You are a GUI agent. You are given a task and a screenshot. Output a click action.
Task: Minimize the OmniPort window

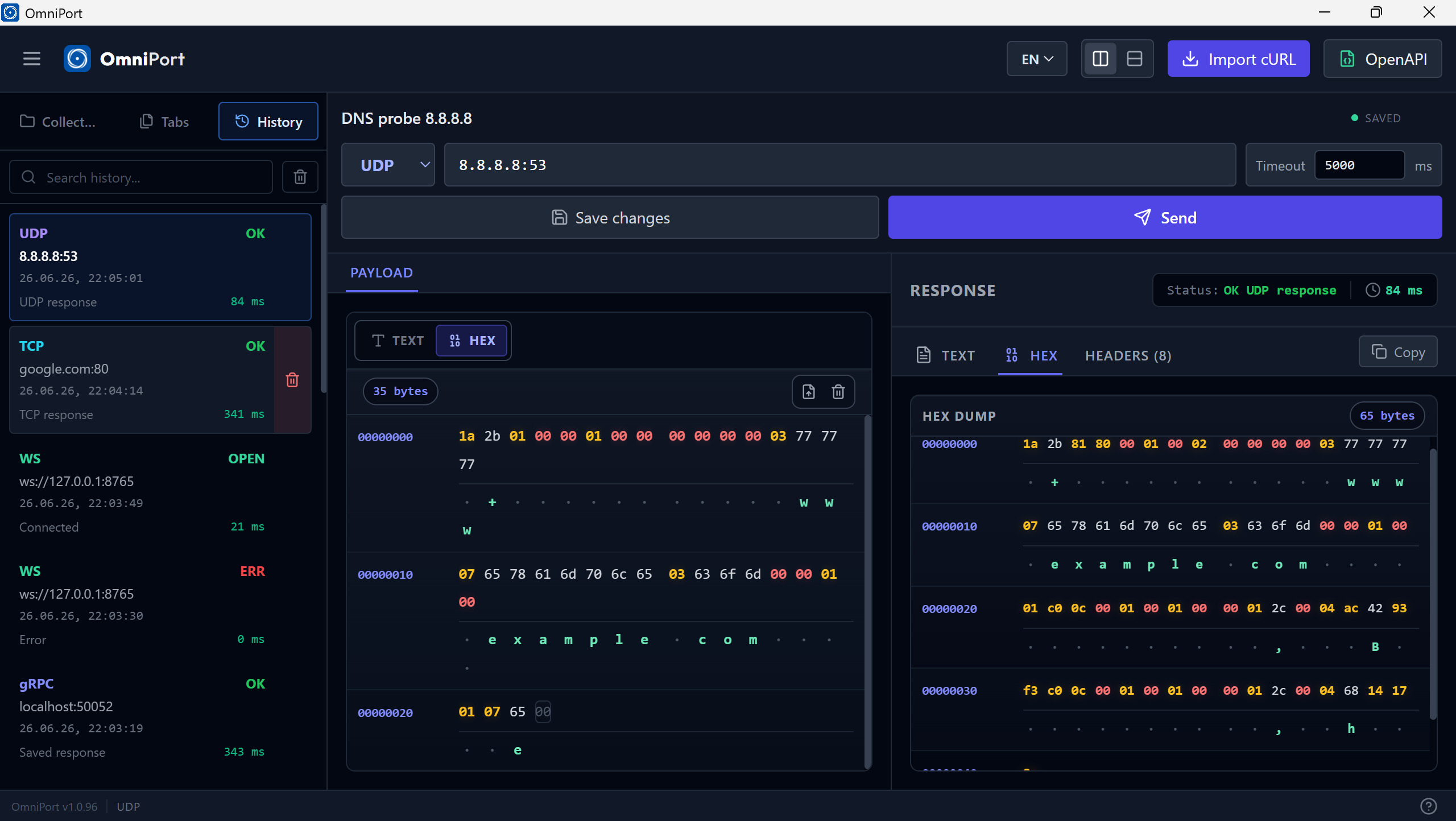tap(1325, 12)
